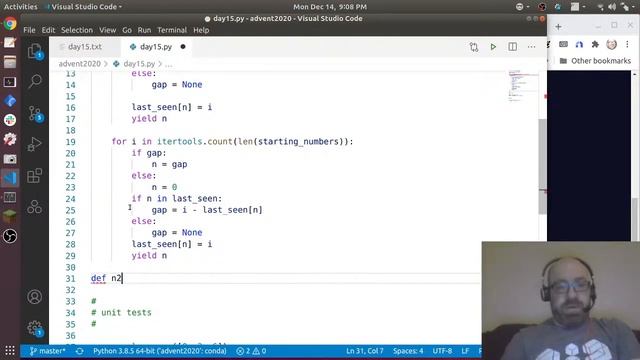This screenshot has width=640, height=360.
Task: Open Chrome three-dot menu
Action: tap(627, 44)
